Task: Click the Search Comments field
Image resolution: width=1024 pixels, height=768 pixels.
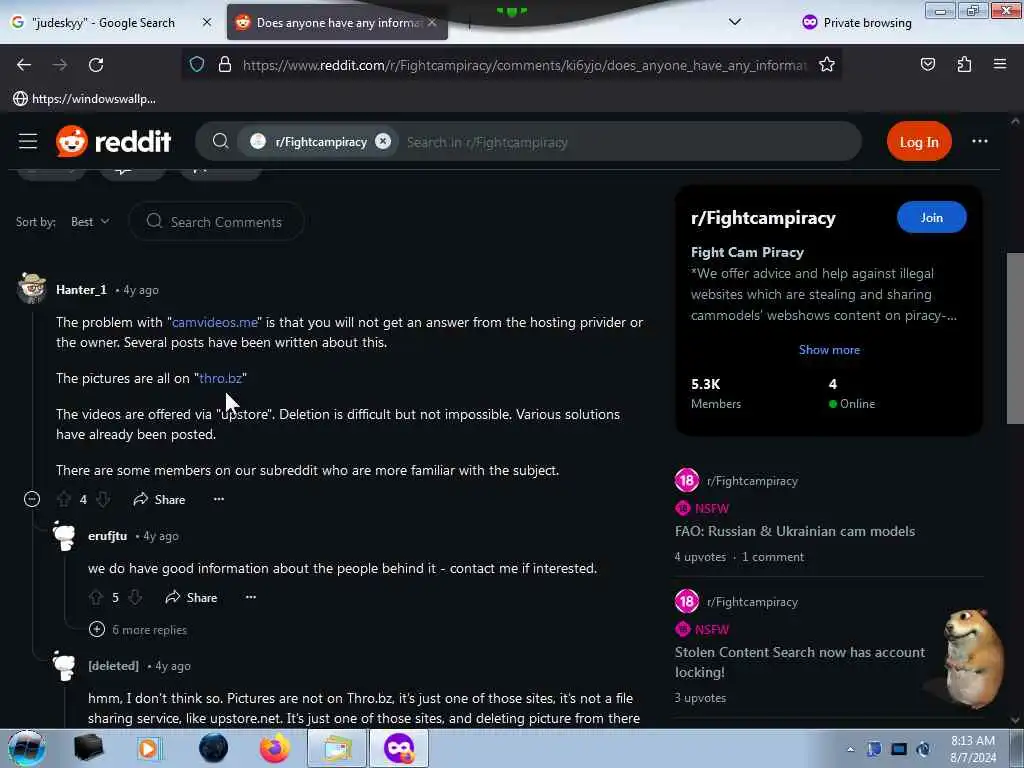Action: 216,222
